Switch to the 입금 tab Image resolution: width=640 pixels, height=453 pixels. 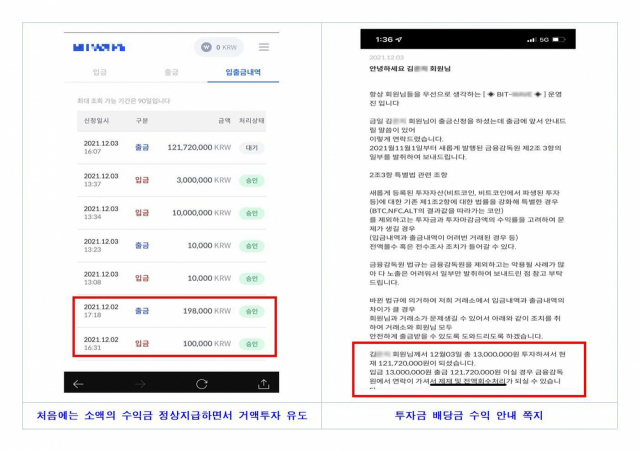coord(99,73)
